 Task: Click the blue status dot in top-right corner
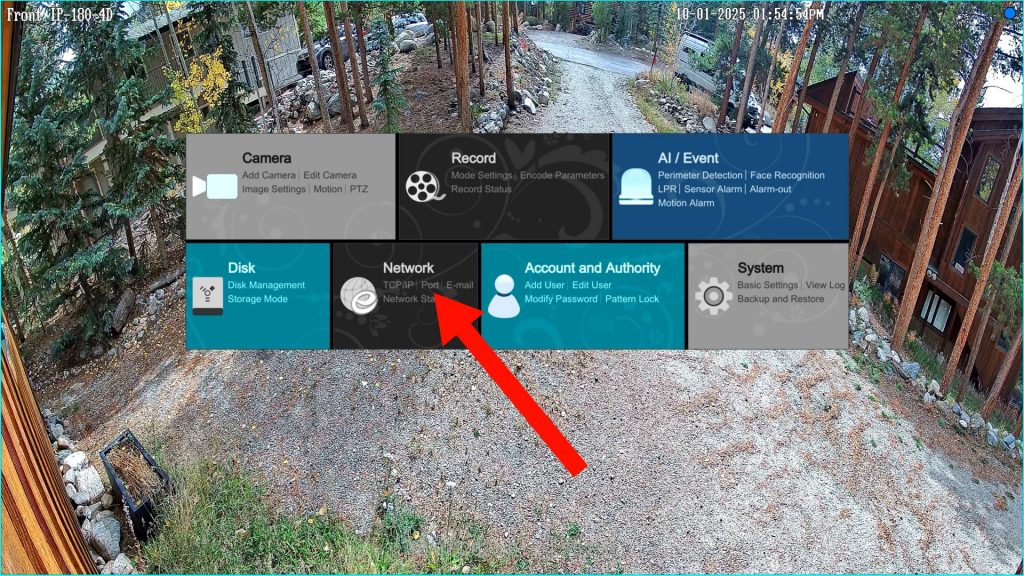(x=1010, y=12)
